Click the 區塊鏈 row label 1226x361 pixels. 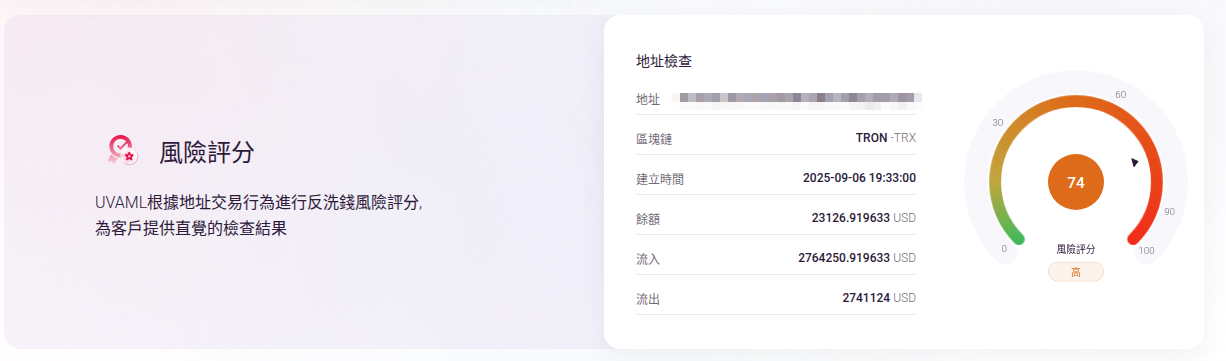click(x=654, y=138)
